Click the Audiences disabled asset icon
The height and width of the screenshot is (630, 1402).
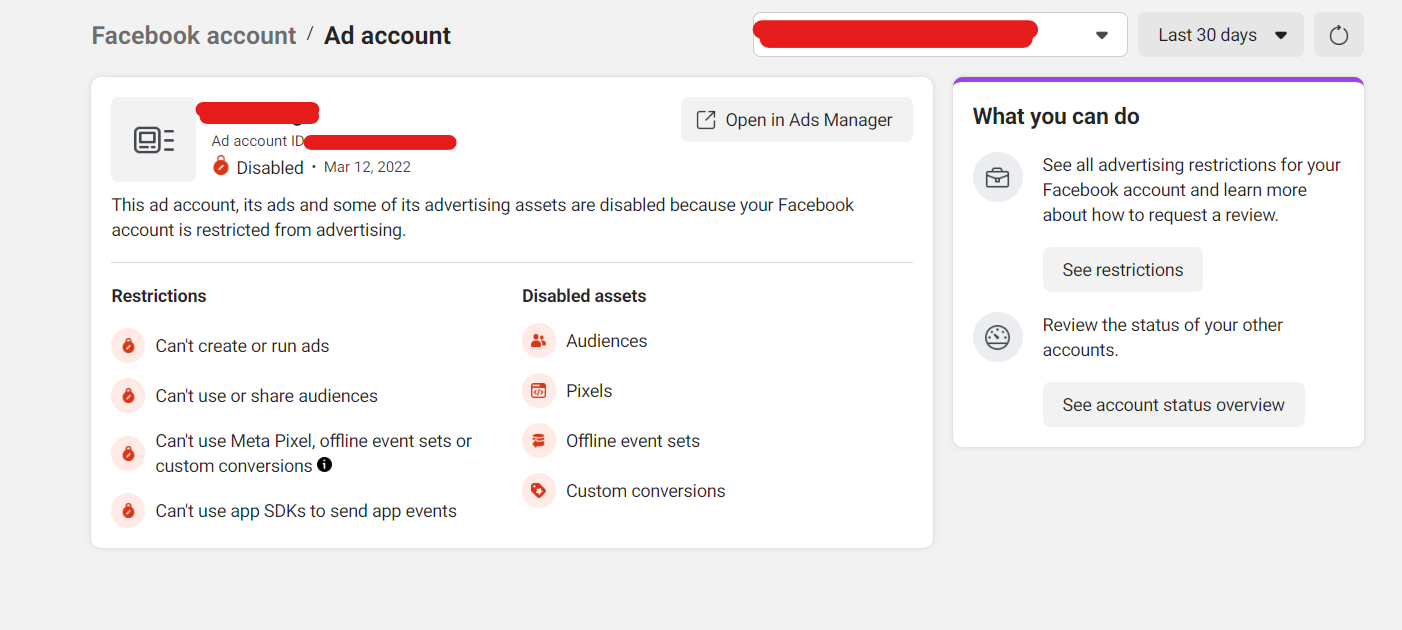[538, 341]
